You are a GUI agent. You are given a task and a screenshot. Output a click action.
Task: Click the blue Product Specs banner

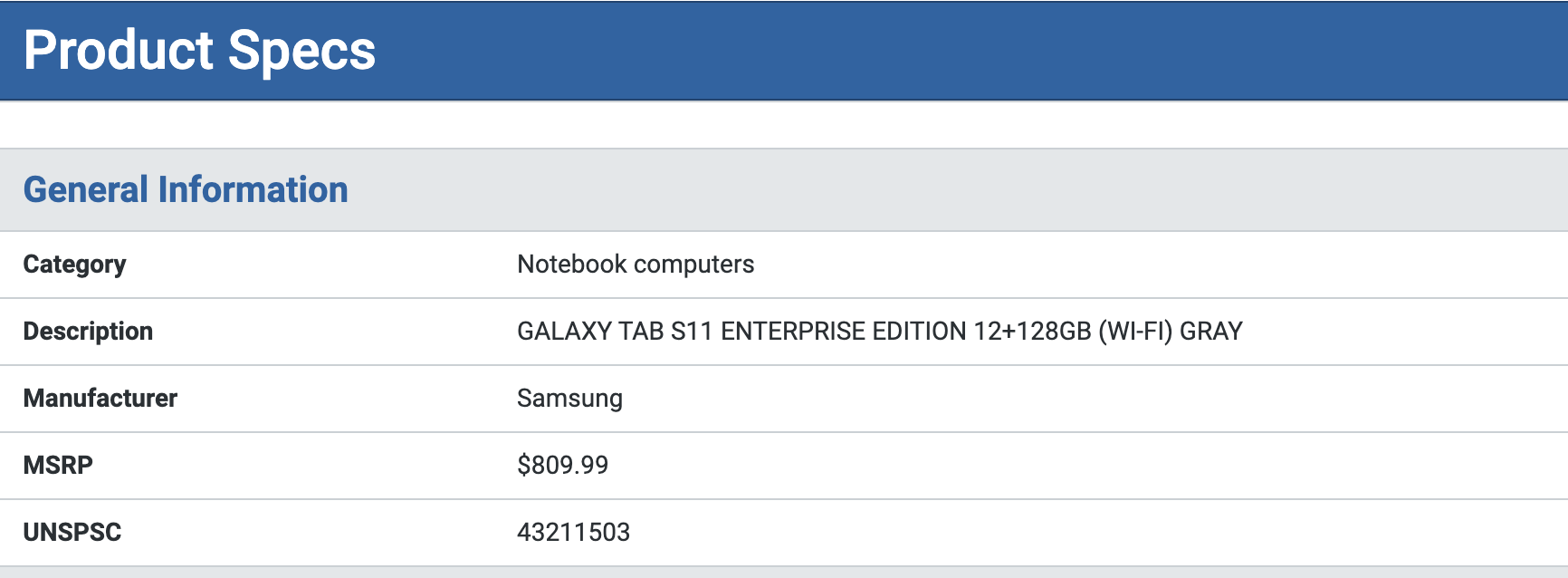tap(784, 50)
